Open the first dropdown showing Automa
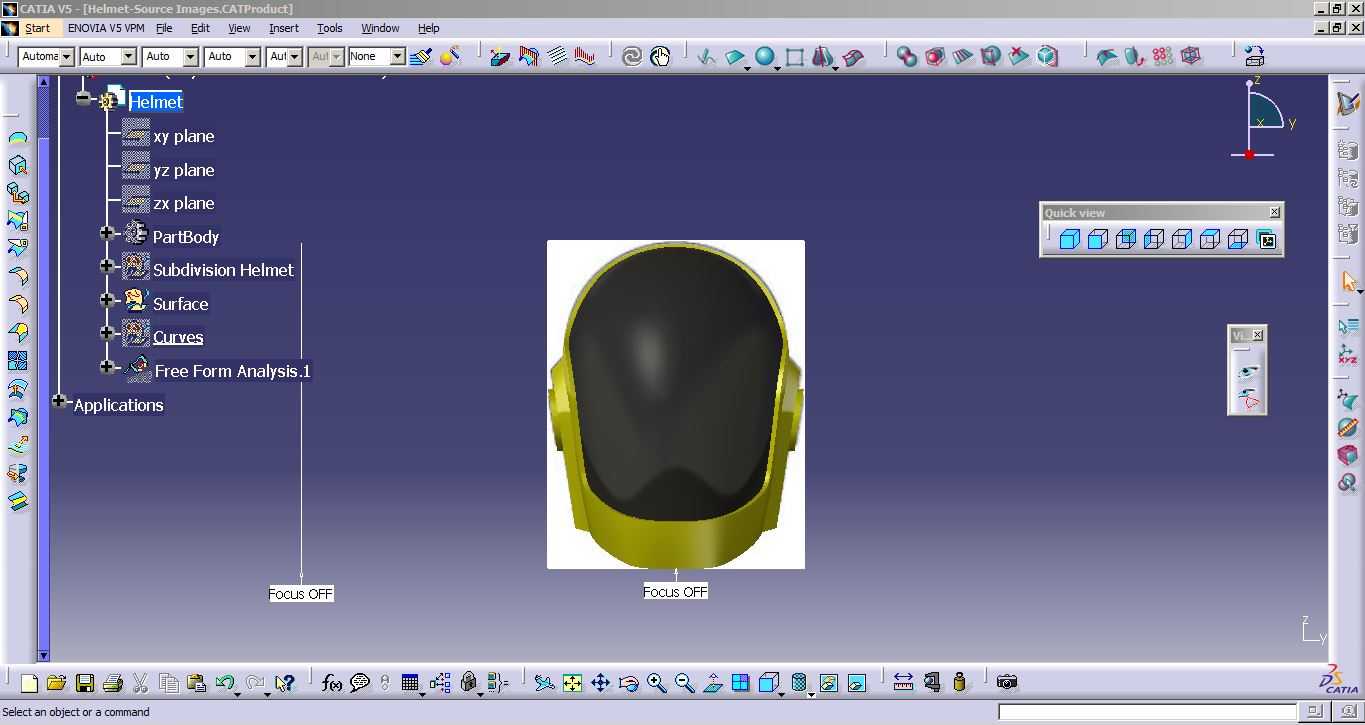This screenshot has width=1365, height=725. (x=46, y=57)
